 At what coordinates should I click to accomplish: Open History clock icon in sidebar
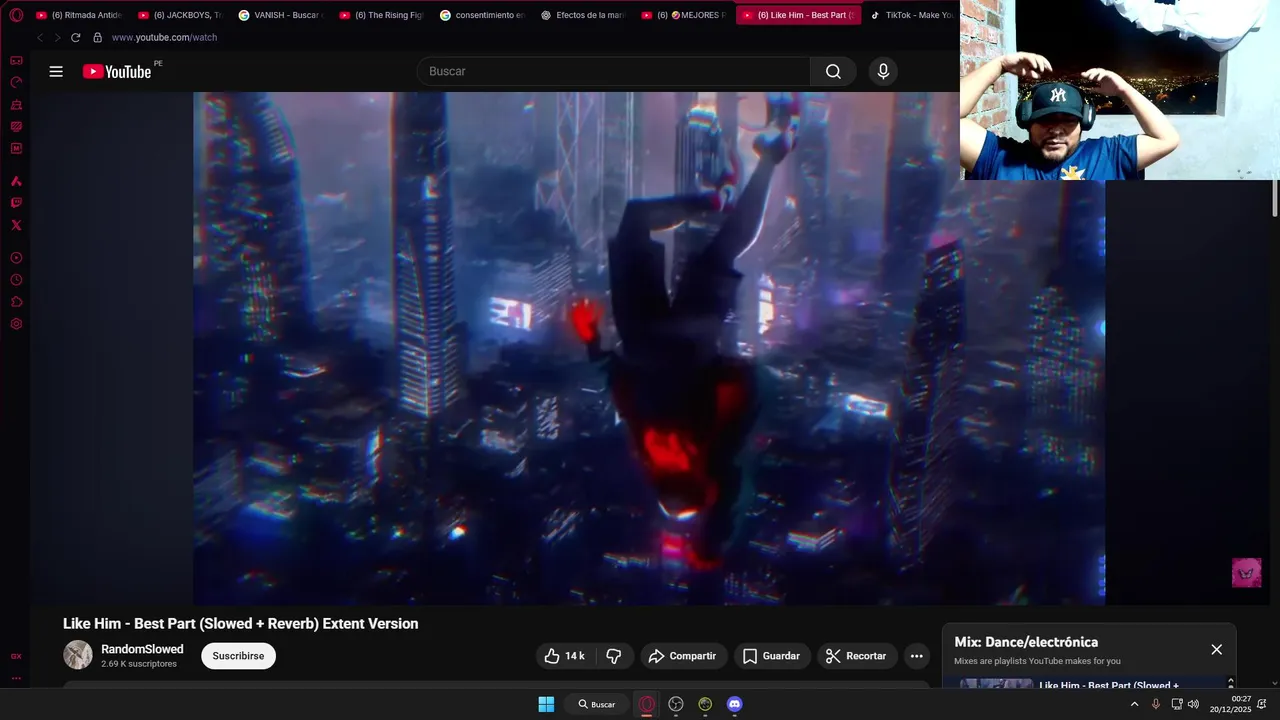16,280
